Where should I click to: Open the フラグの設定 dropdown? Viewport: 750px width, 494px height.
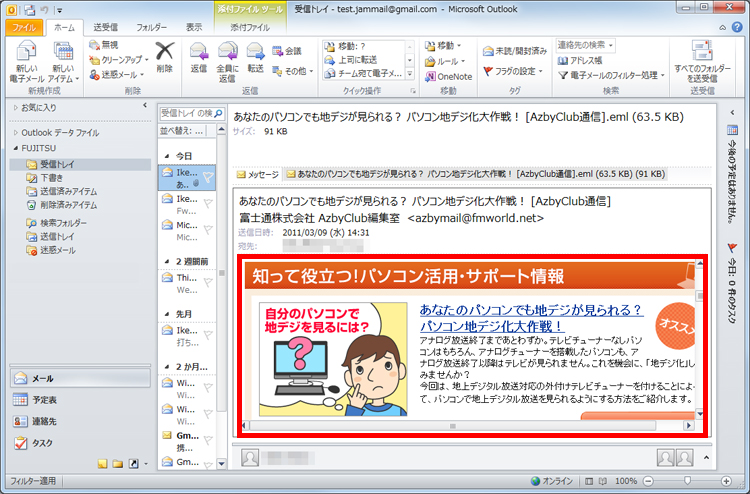[513, 71]
